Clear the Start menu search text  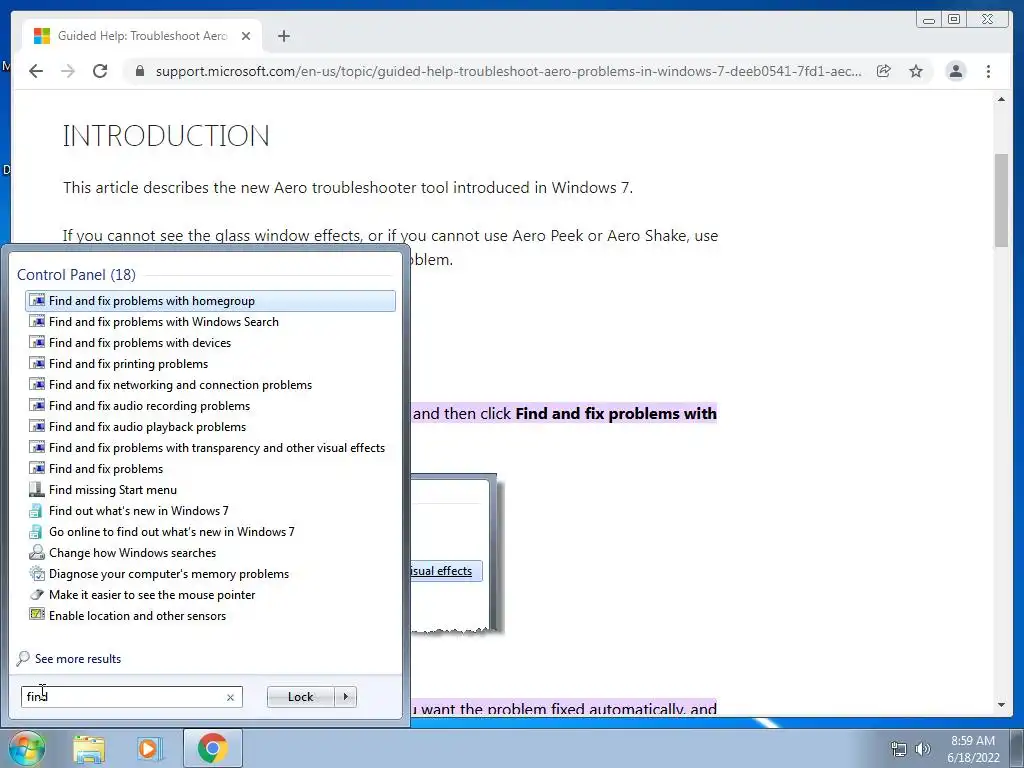[x=230, y=697]
